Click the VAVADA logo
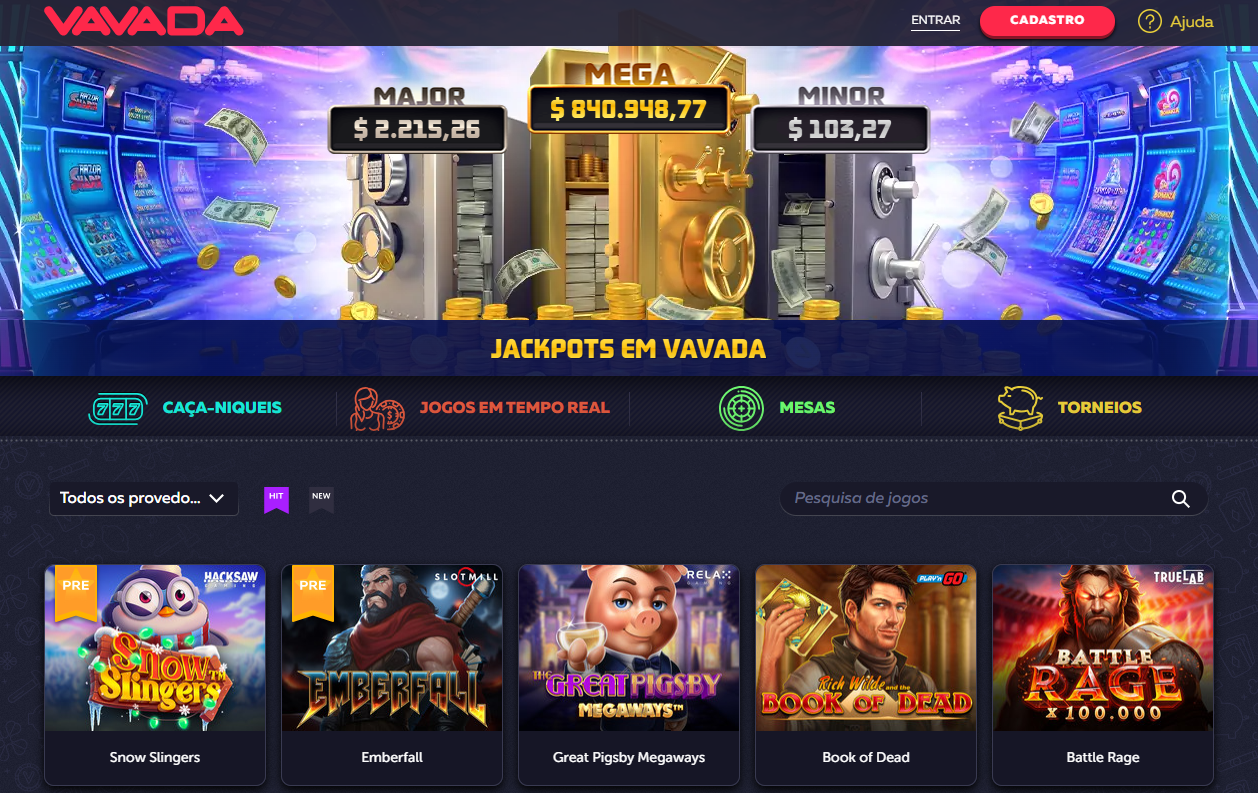The image size is (1258, 793). [143, 21]
